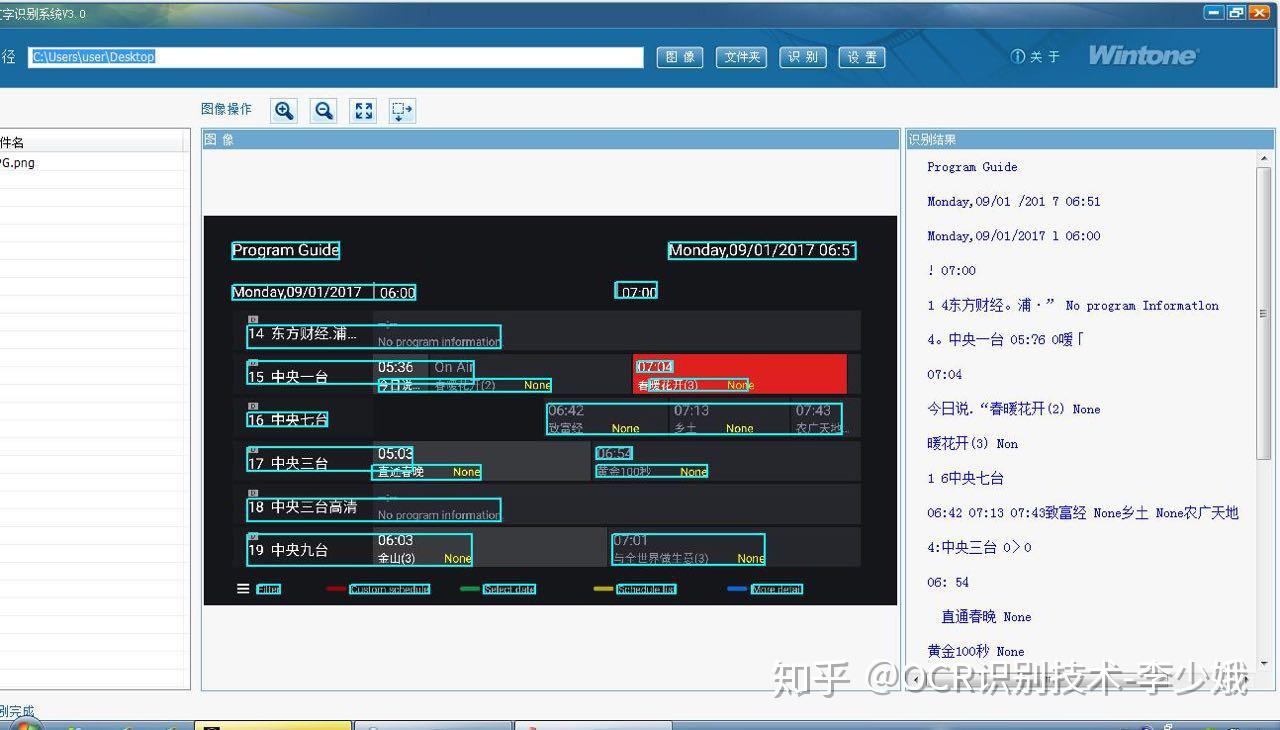This screenshot has height=730, width=1280.
Task: Switch to the 图 像 image tab
Action: tap(680, 57)
